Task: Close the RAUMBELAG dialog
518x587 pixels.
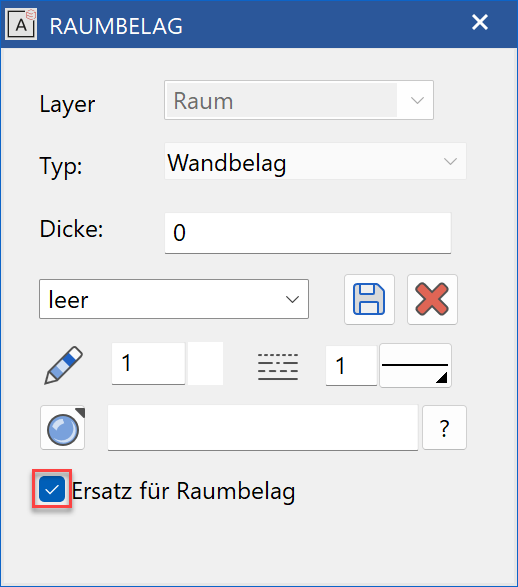Action: click(x=480, y=22)
